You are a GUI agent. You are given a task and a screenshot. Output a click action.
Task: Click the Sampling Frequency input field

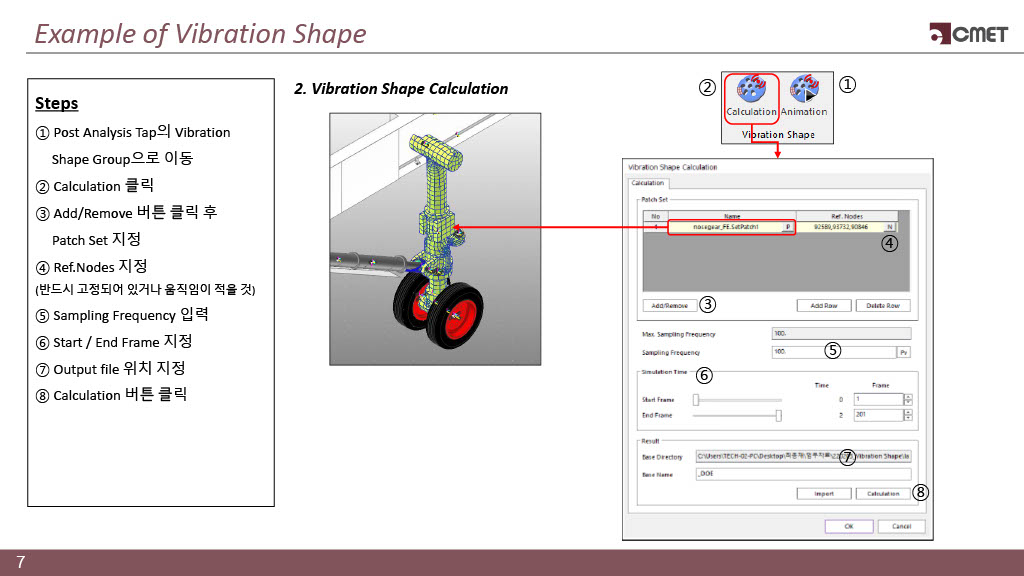click(x=832, y=352)
